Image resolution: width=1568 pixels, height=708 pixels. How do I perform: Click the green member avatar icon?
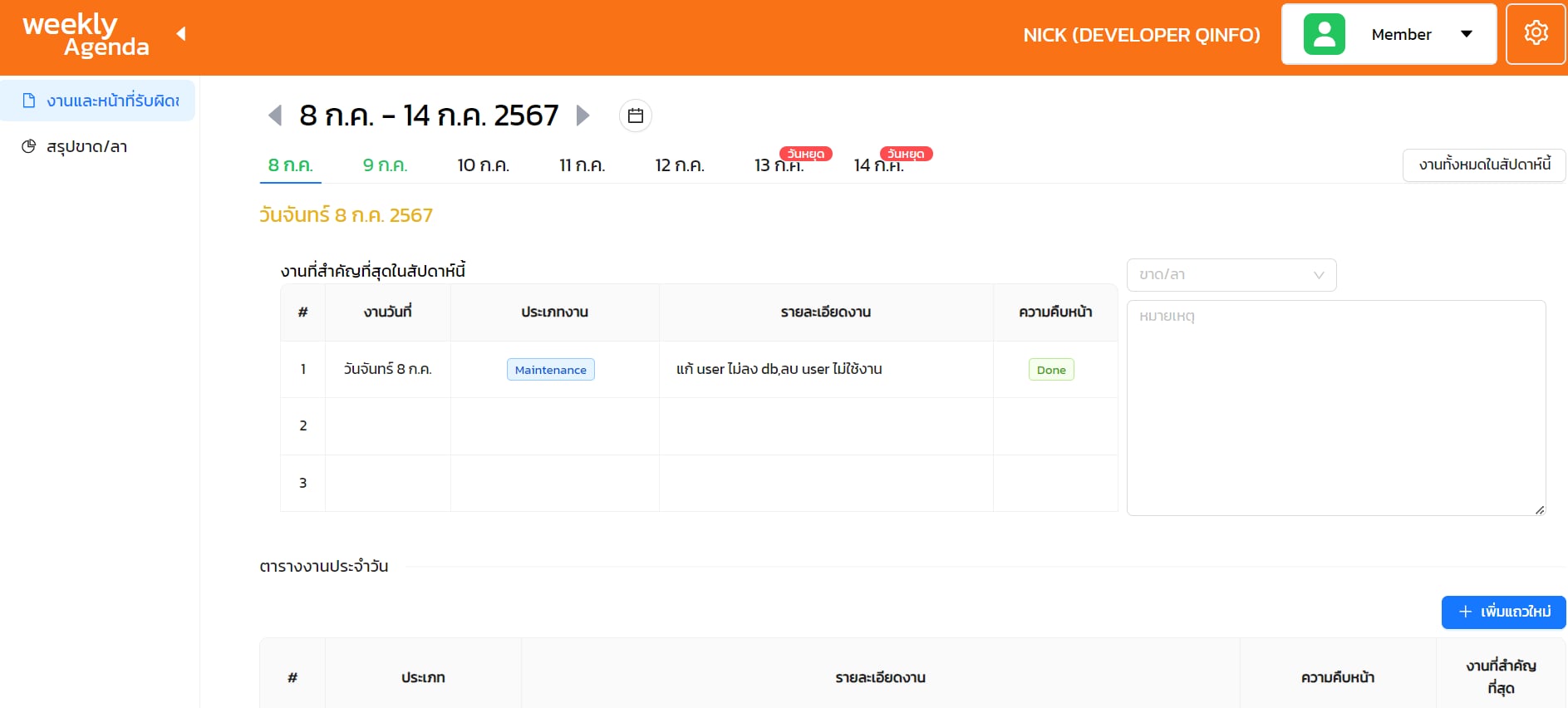1324,34
